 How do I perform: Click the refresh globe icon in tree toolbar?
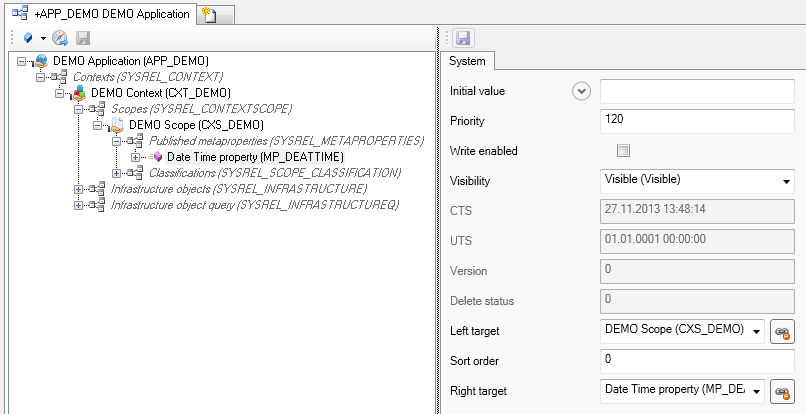pyautogui.click(x=60, y=38)
